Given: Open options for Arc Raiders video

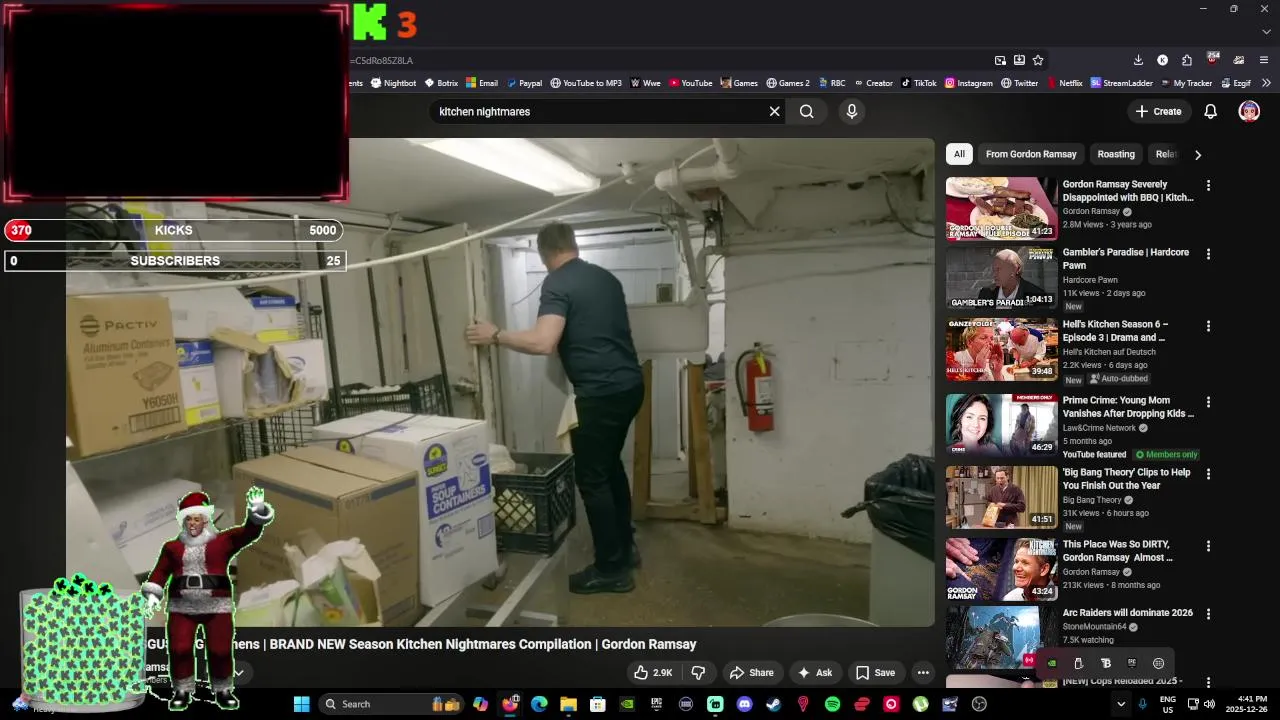Looking at the screenshot, I should tap(1208, 614).
